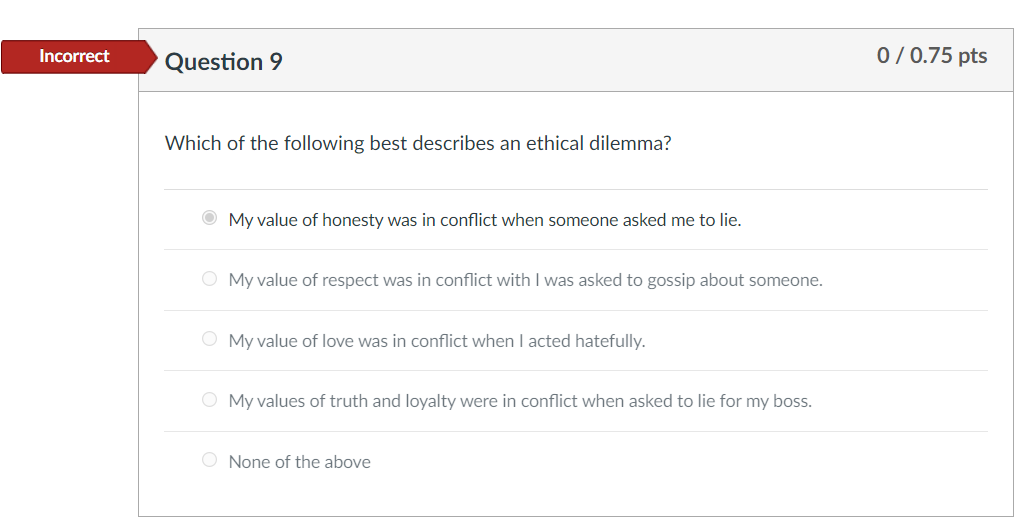1023x522 pixels.
Task: Pick the truth and loyalty radio button
Action: 209,400
